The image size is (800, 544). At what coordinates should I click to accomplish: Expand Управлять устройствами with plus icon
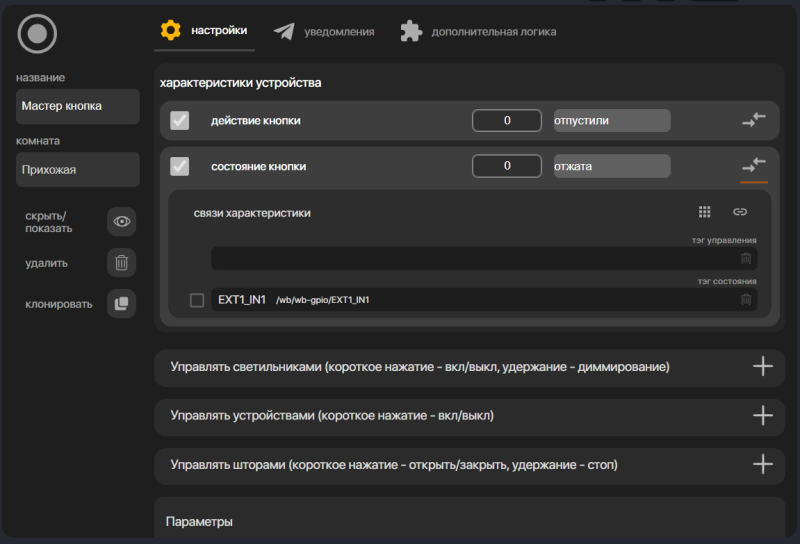tap(763, 415)
